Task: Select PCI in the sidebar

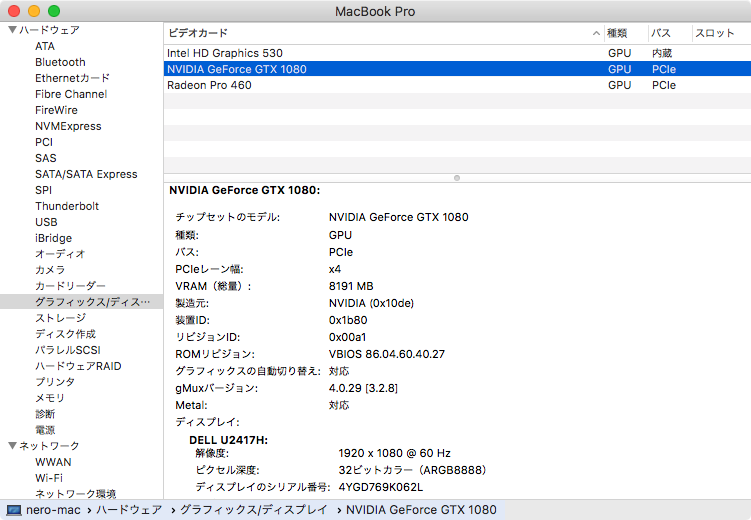Action: point(44,142)
